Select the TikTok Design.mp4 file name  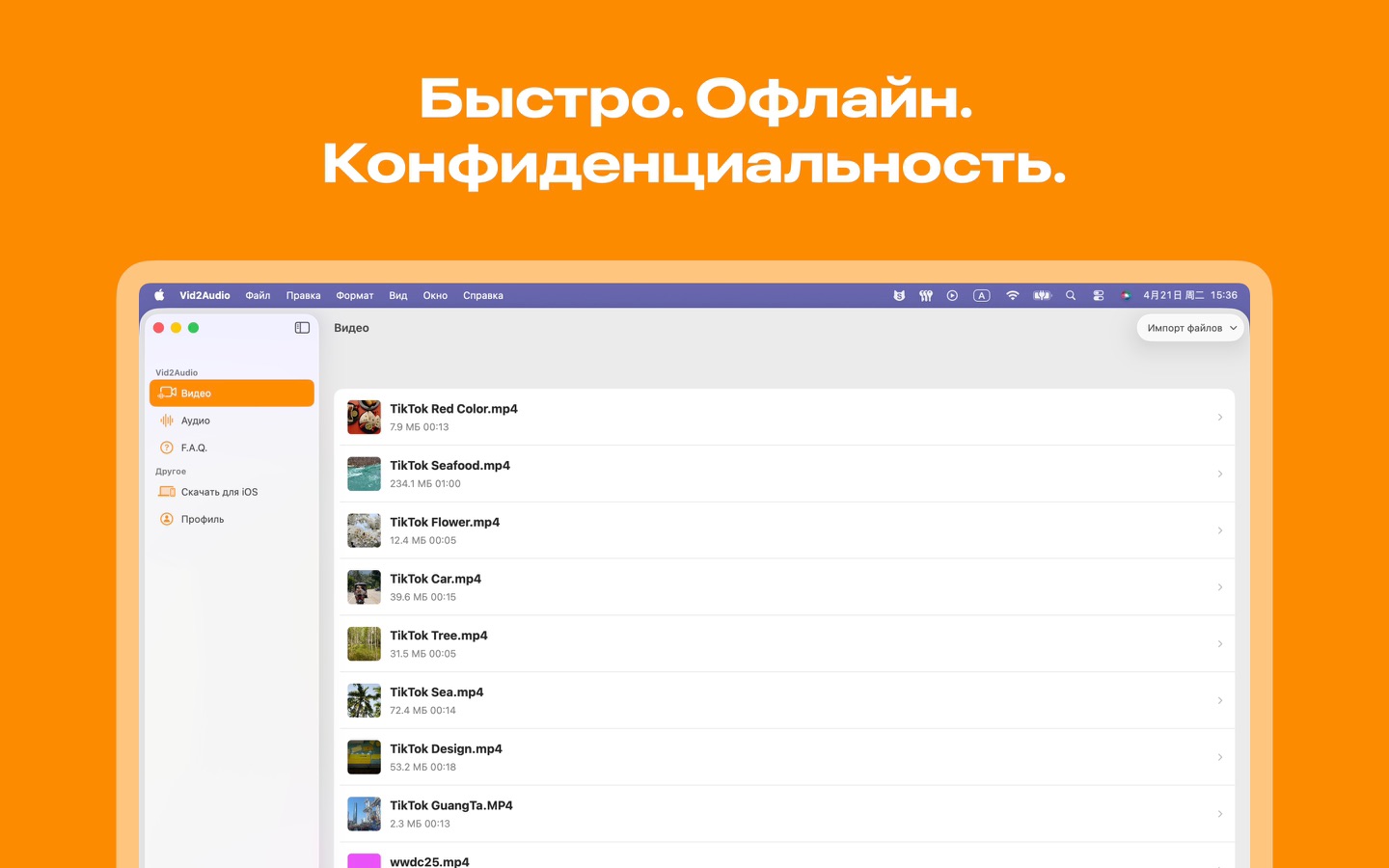[446, 749]
